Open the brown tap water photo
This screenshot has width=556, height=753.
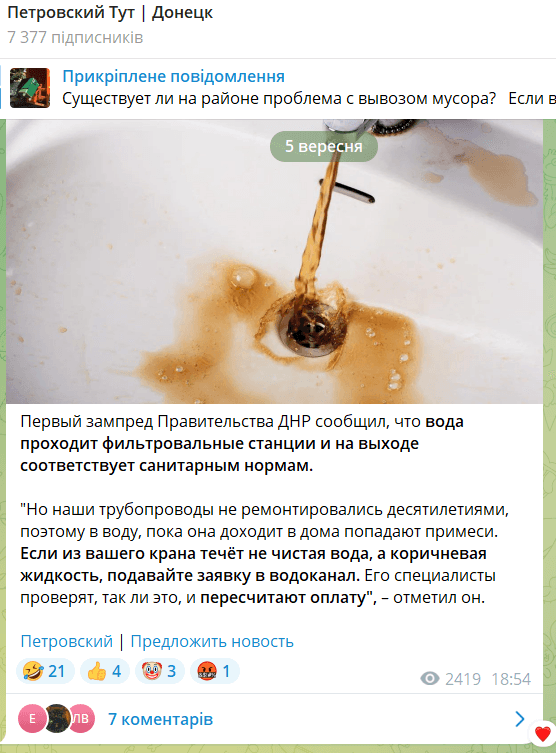click(274, 262)
